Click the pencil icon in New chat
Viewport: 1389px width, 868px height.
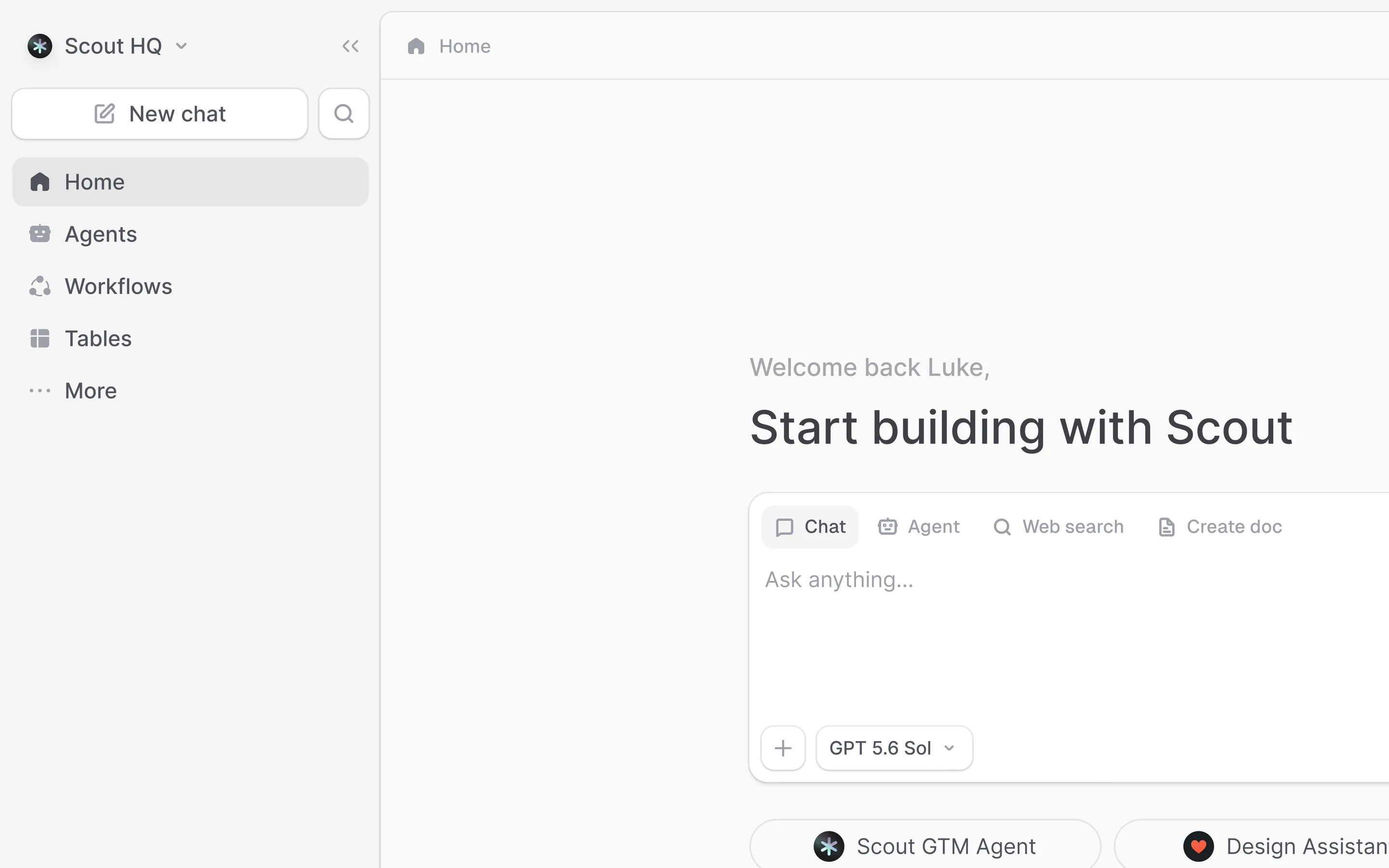tap(105, 114)
